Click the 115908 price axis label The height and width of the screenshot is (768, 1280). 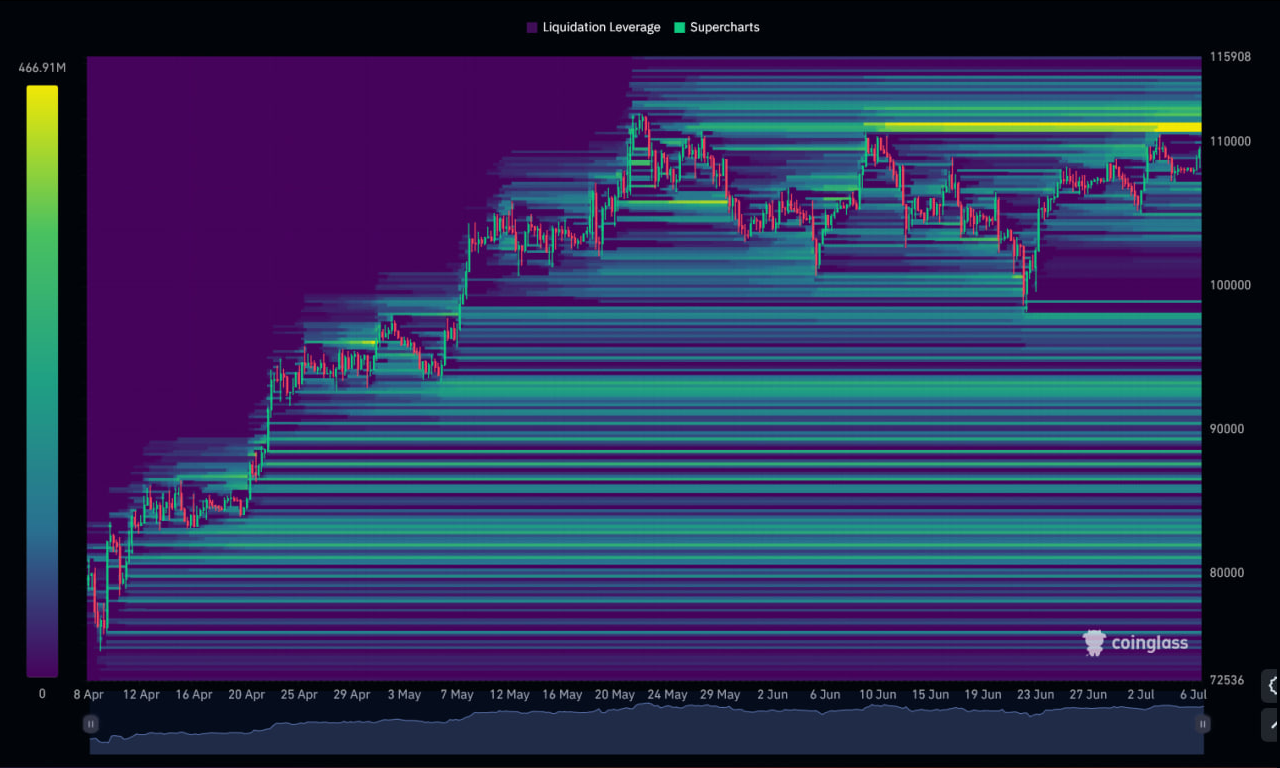pyautogui.click(x=1230, y=57)
